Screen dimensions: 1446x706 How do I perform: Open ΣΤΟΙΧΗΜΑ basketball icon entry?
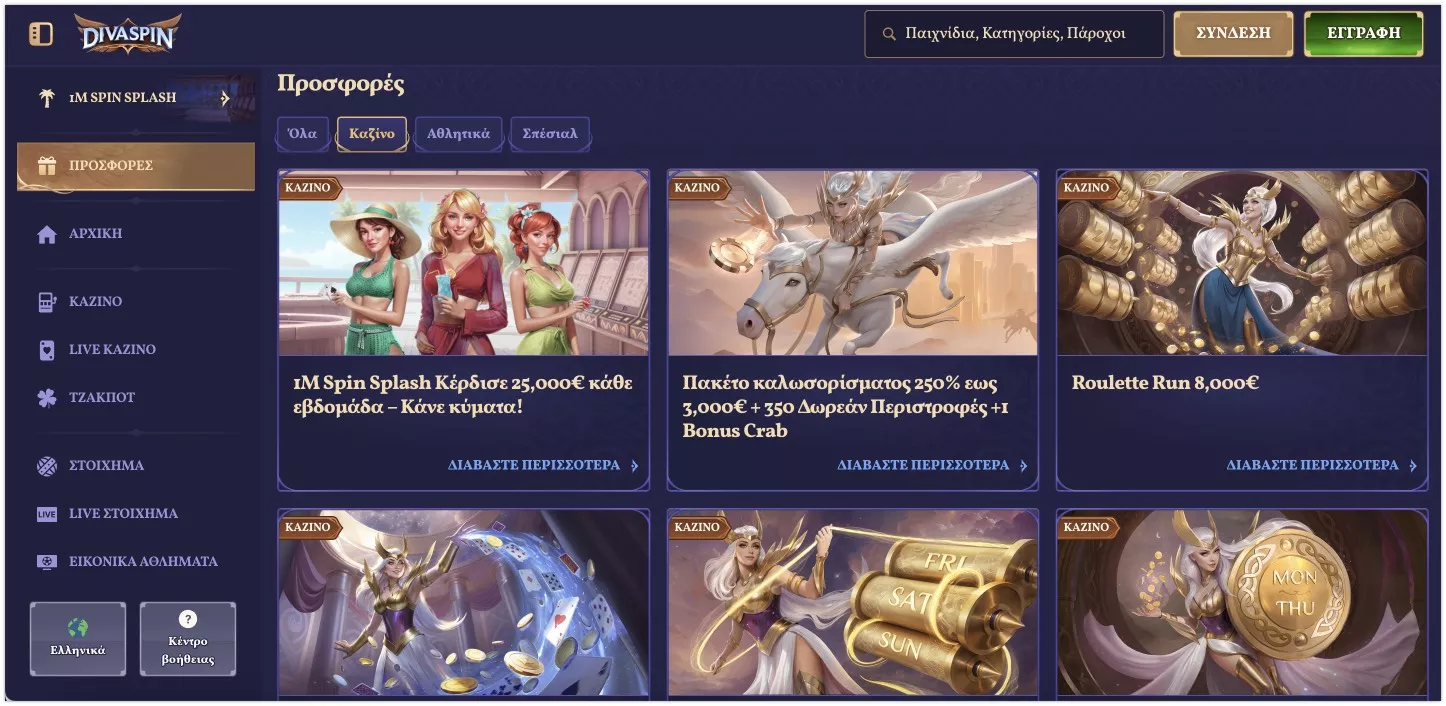[47, 466]
